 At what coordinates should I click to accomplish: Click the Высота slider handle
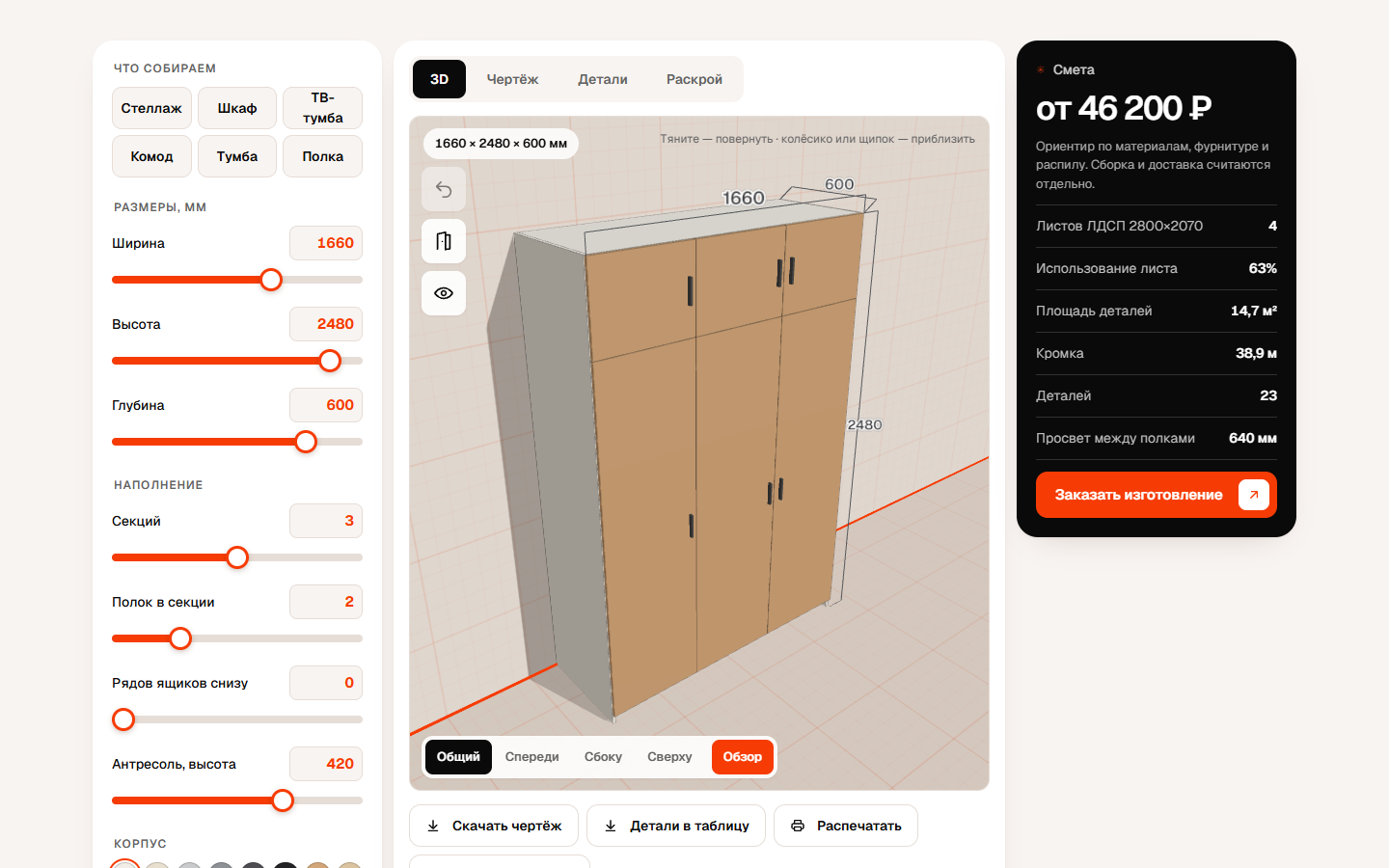[330, 361]
